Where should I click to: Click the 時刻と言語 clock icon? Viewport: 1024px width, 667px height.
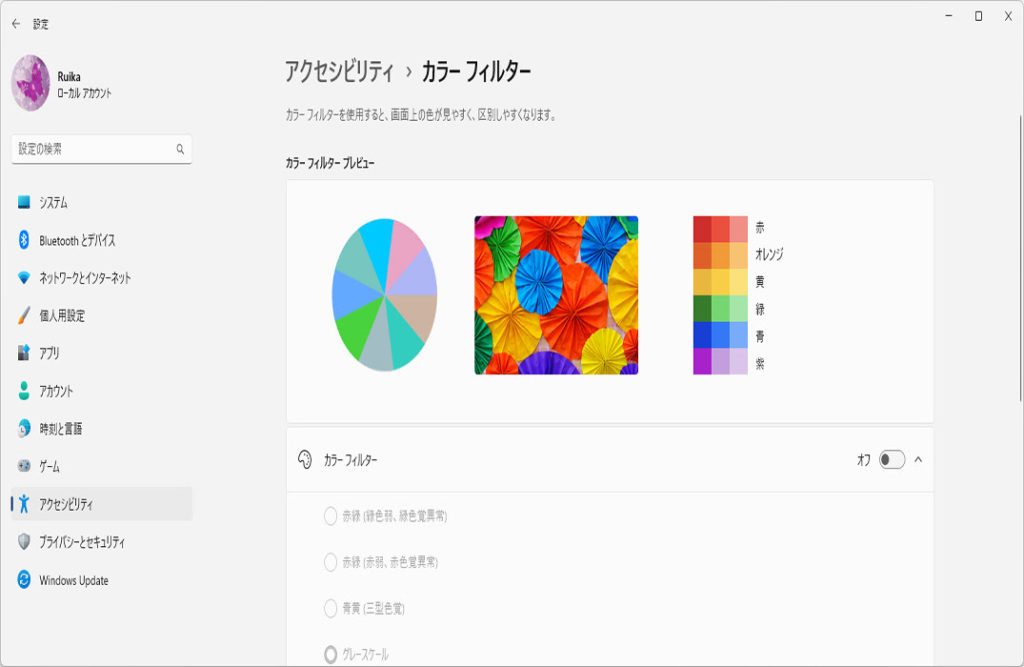[24, 429]
